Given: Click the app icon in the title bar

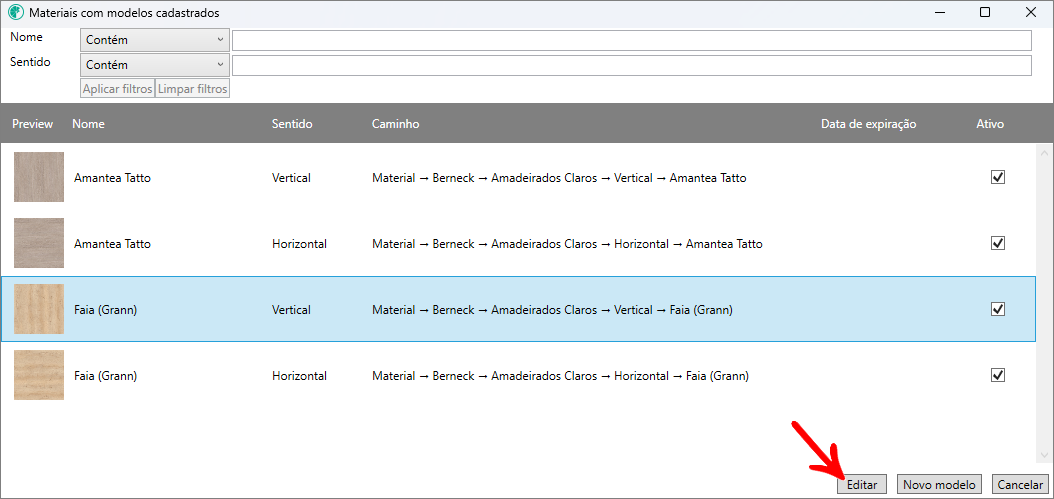Looking at the screenshot, I should tap(15, 13).
